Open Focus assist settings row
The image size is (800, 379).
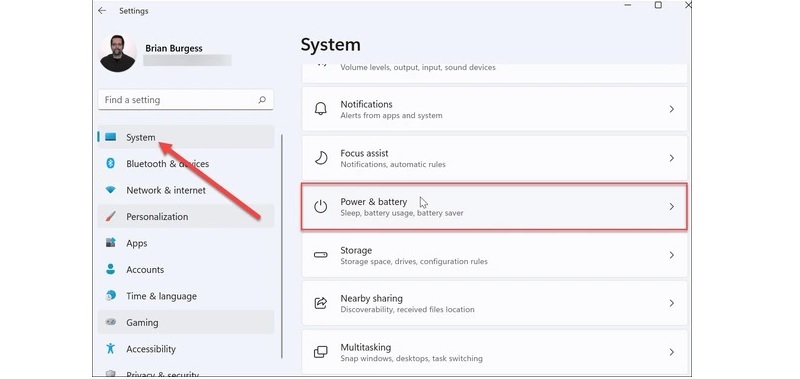(x=494, y=158)
